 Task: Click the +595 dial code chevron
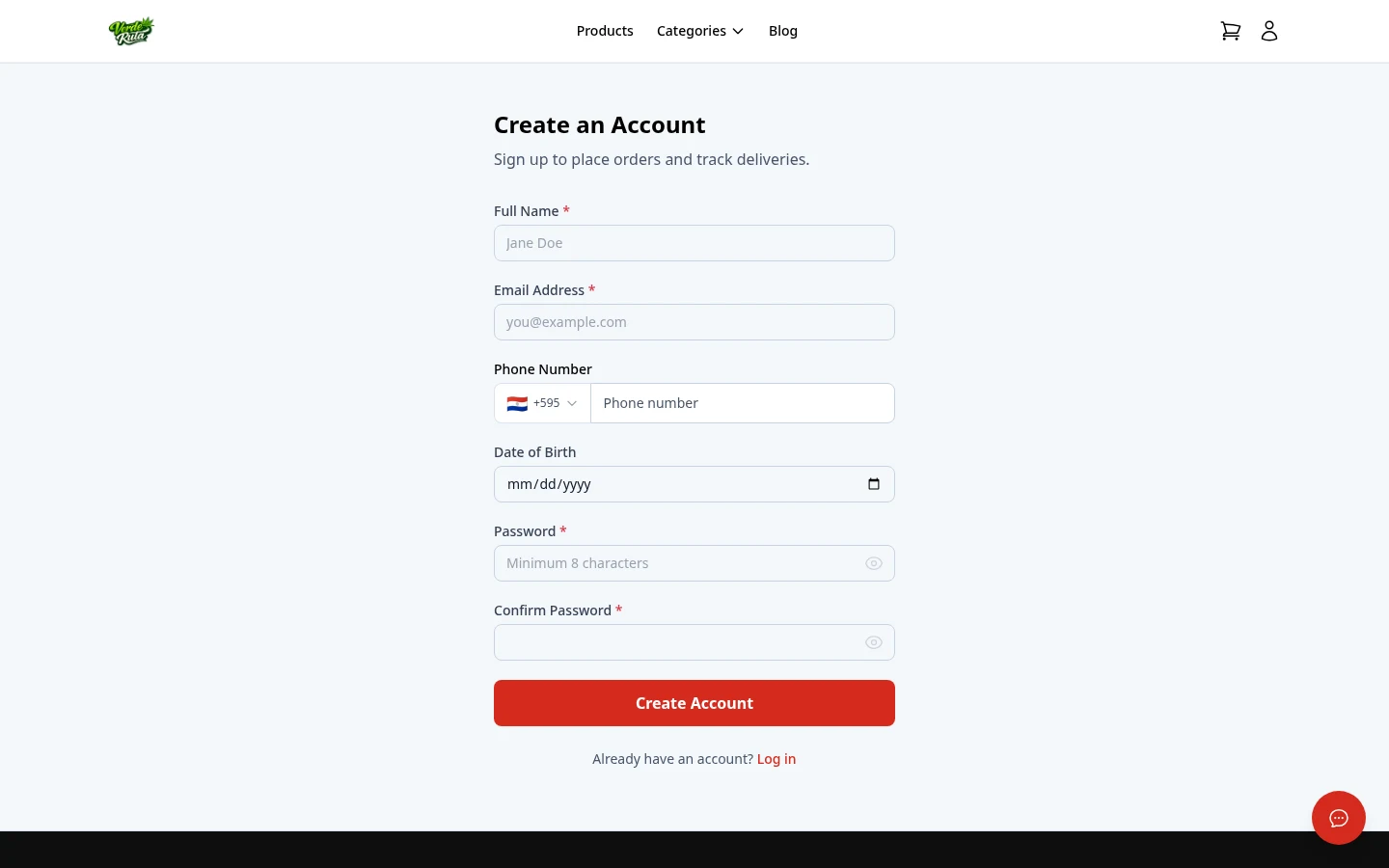pos(571,403)
